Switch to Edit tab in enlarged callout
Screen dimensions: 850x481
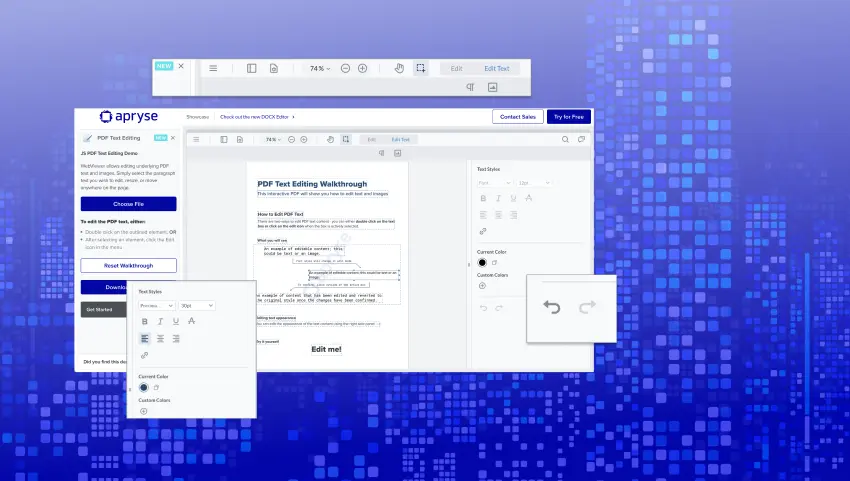pos(456,68)
